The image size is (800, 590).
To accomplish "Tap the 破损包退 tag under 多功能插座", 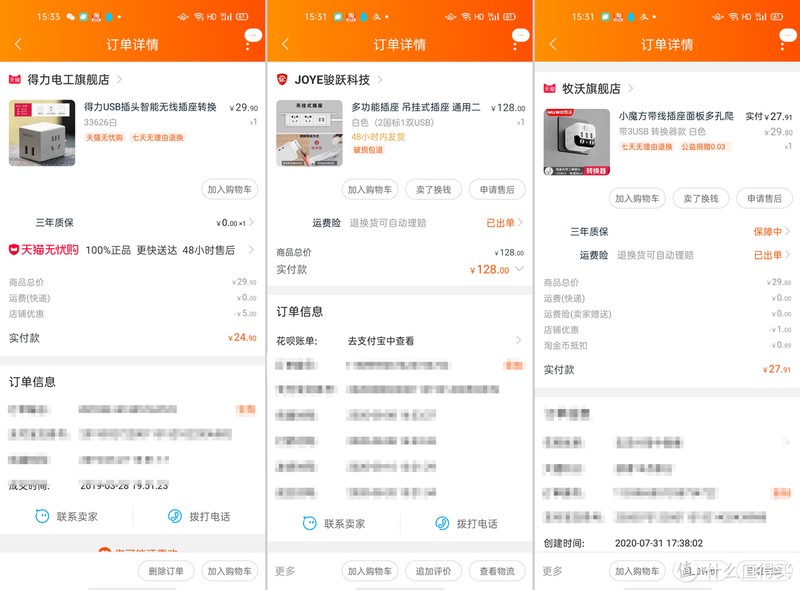I will coord(368,150).
